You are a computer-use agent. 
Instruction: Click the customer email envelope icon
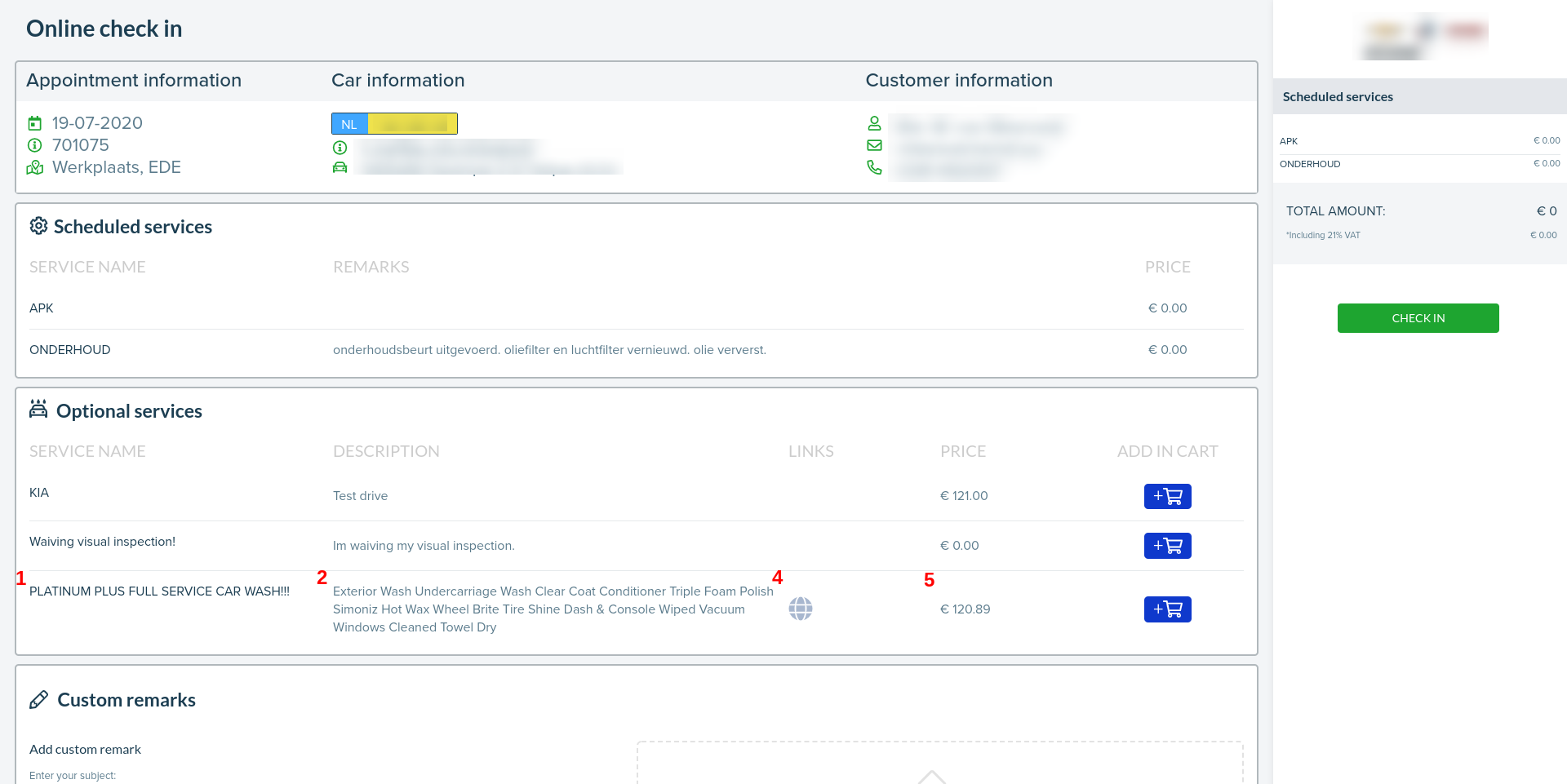point(874,145)
